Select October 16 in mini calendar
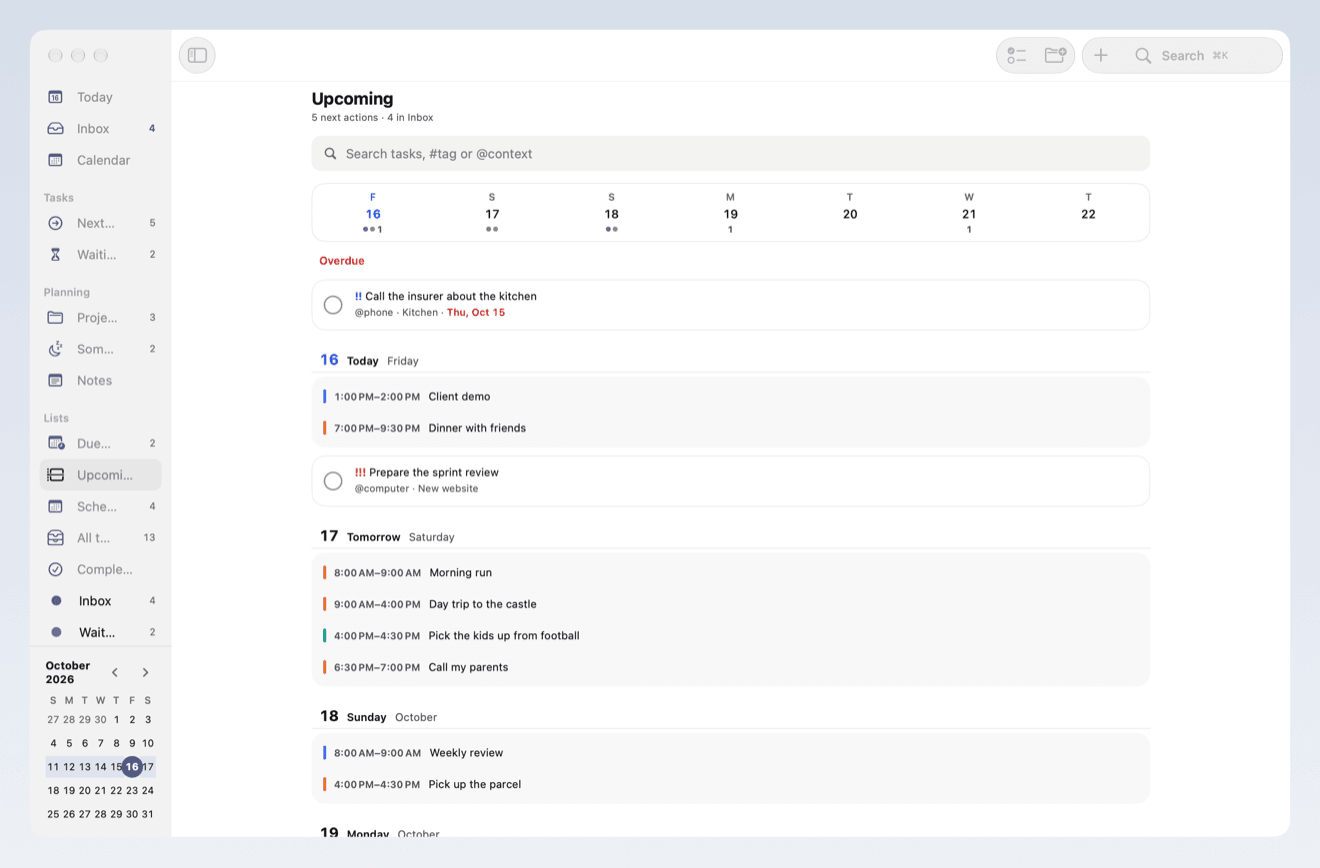Screen dimensions: 1320x868 (x=132, y=767)
